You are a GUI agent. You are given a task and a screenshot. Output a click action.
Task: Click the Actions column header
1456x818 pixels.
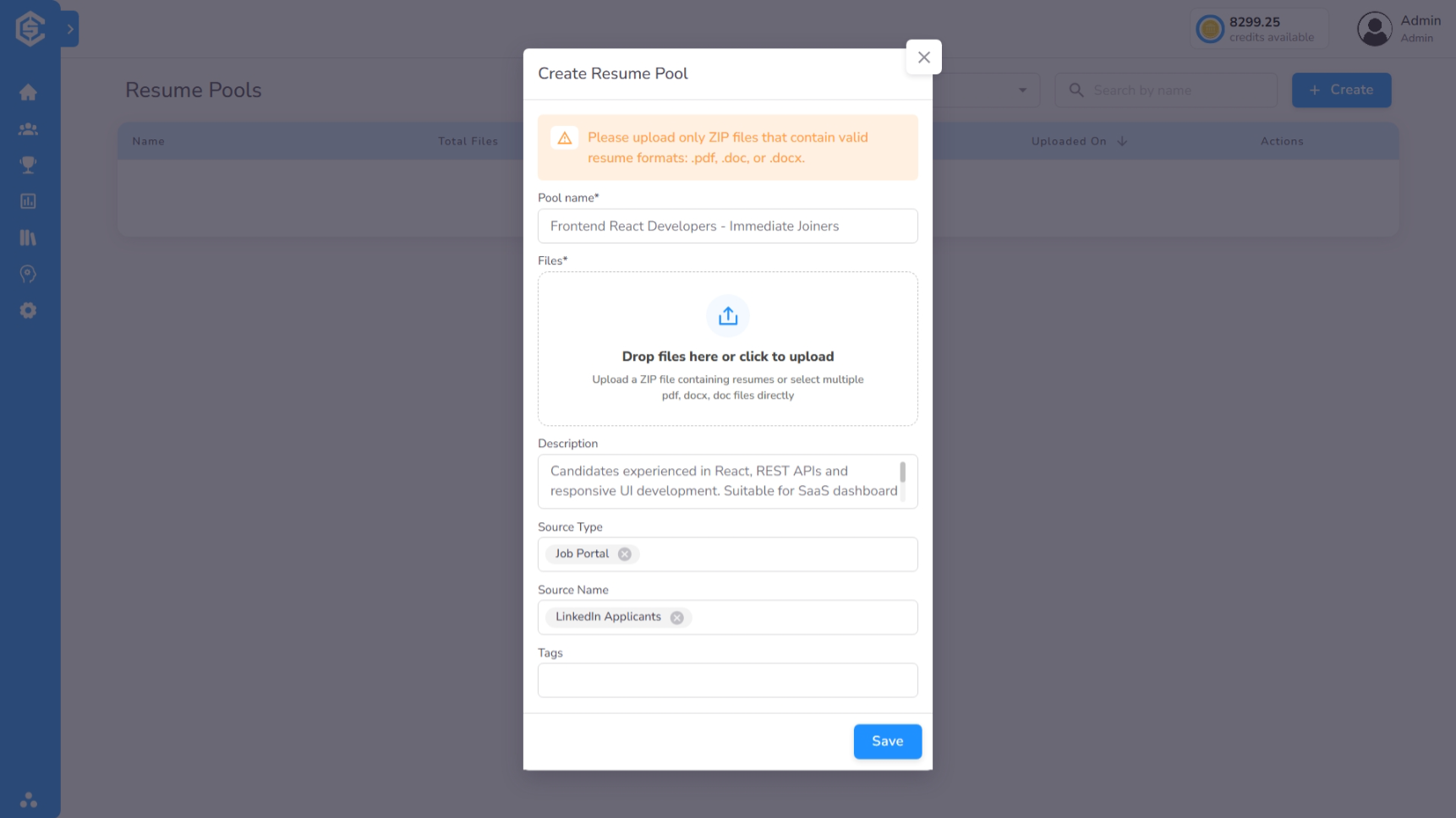(x=1282, y=141)
